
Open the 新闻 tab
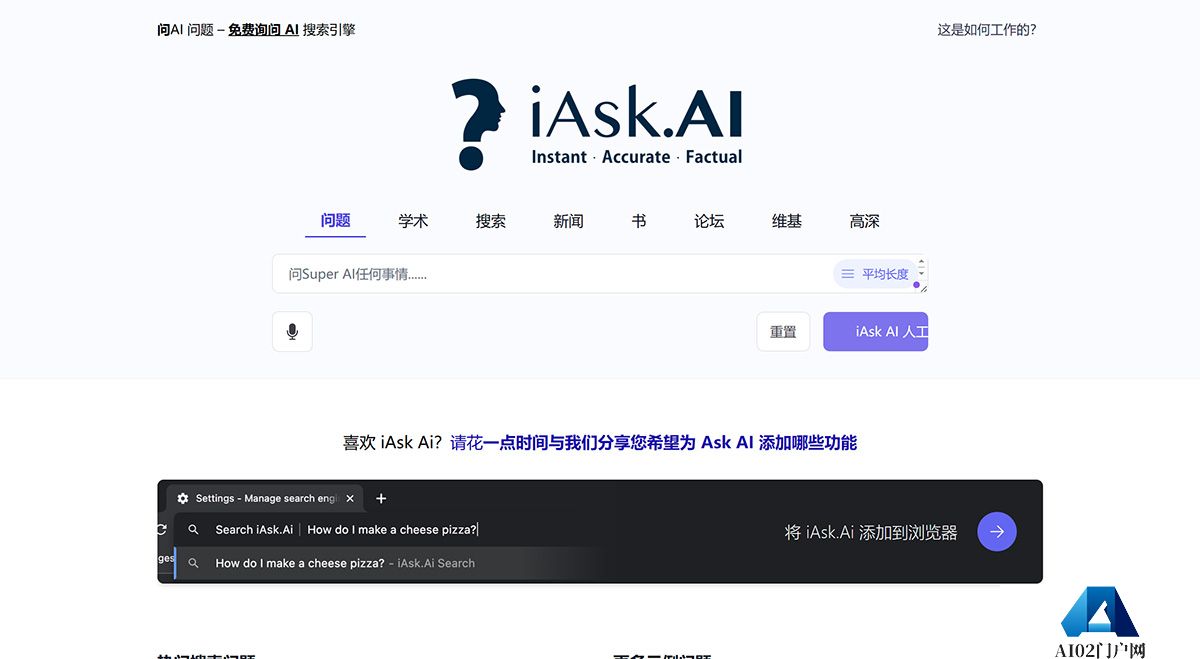pos(568,221)
